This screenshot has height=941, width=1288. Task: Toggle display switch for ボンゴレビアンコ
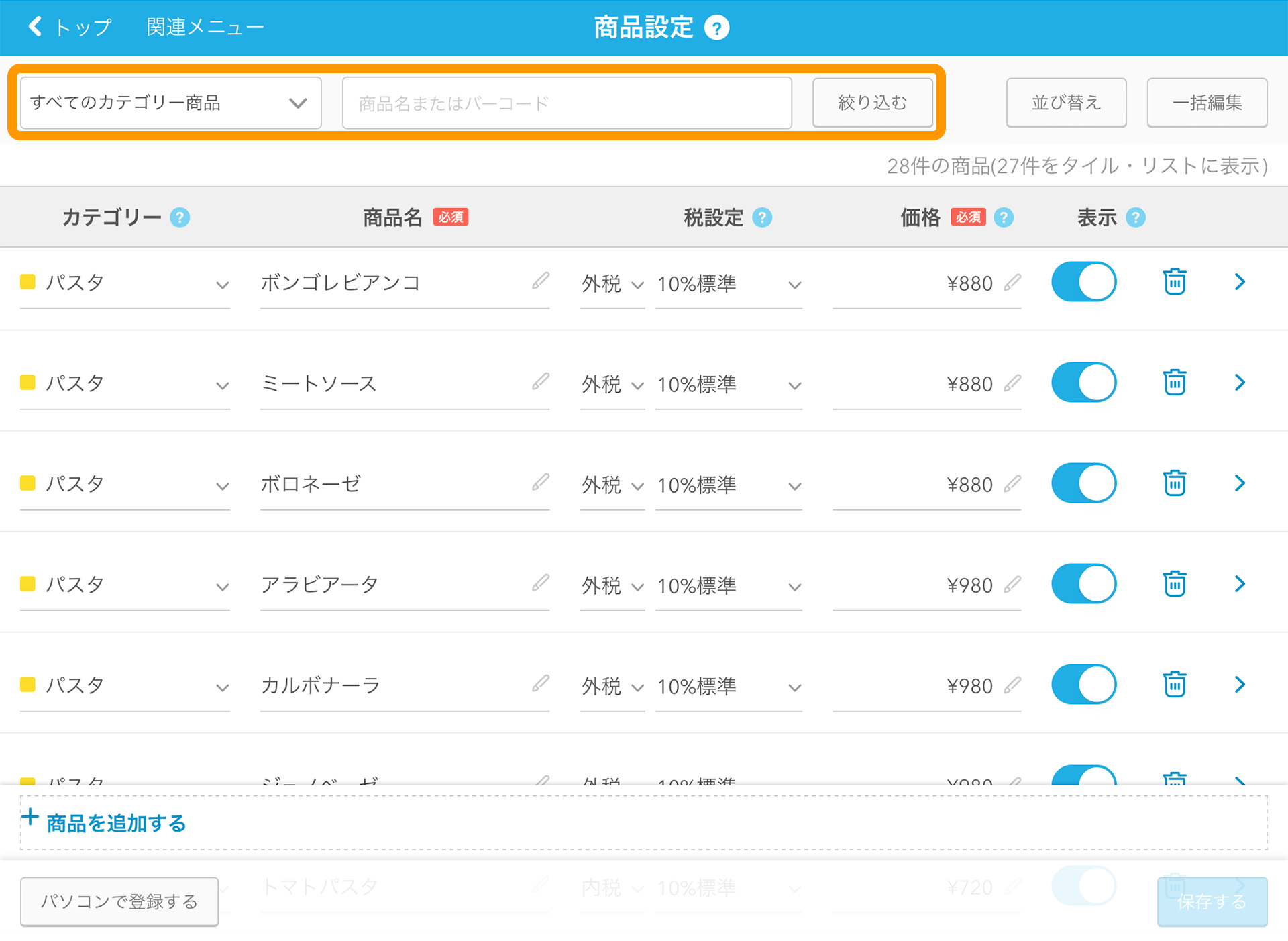click(x=1083, y=281)
